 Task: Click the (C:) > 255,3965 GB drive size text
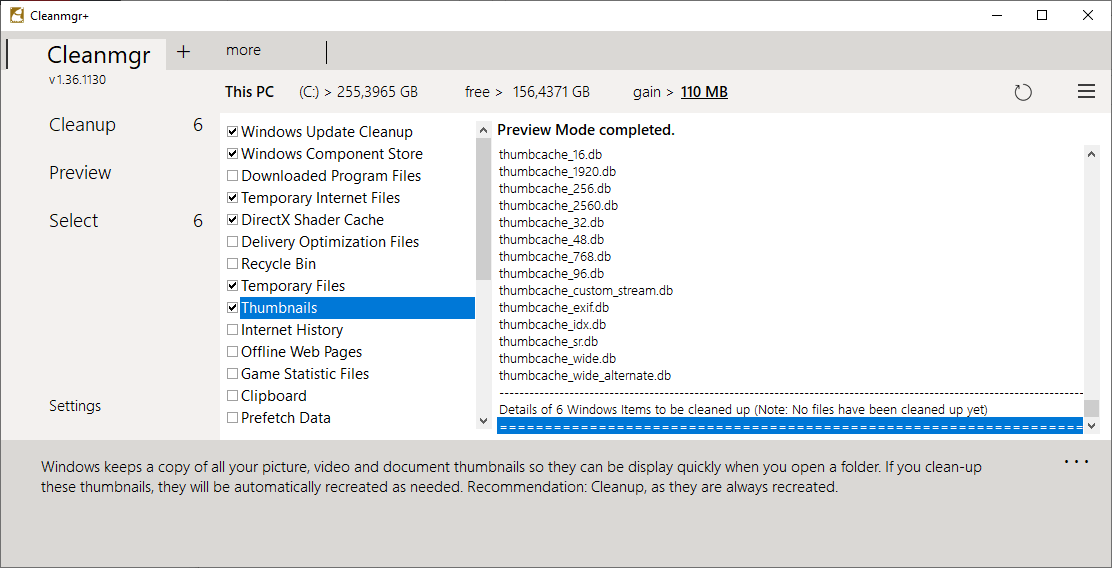point(358,92)
